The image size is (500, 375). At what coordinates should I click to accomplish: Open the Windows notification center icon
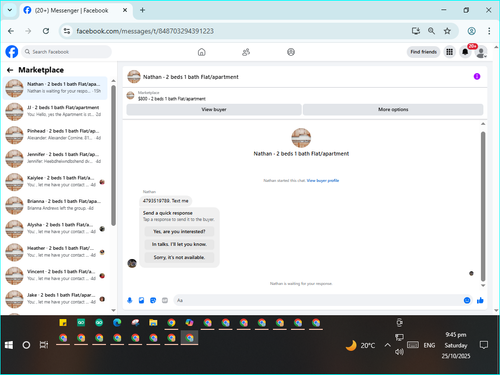484,345
